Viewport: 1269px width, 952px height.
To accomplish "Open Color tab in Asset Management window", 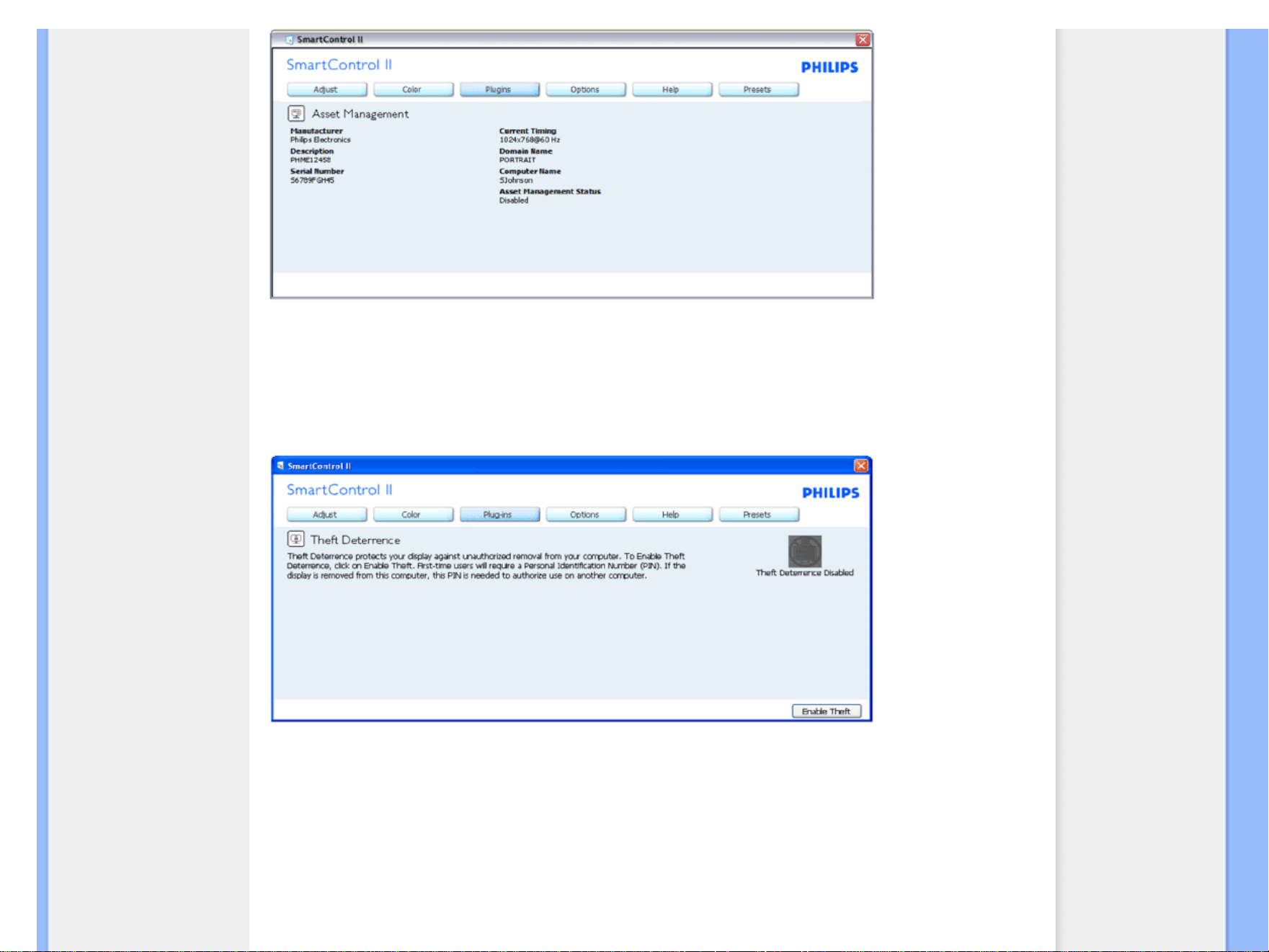I will click(413, 89).
